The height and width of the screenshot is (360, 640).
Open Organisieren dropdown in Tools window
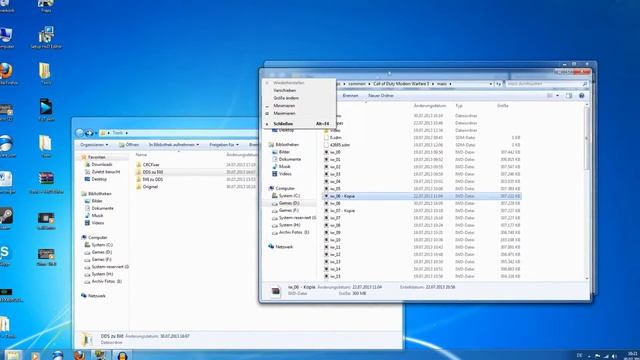tap(94, 145)
